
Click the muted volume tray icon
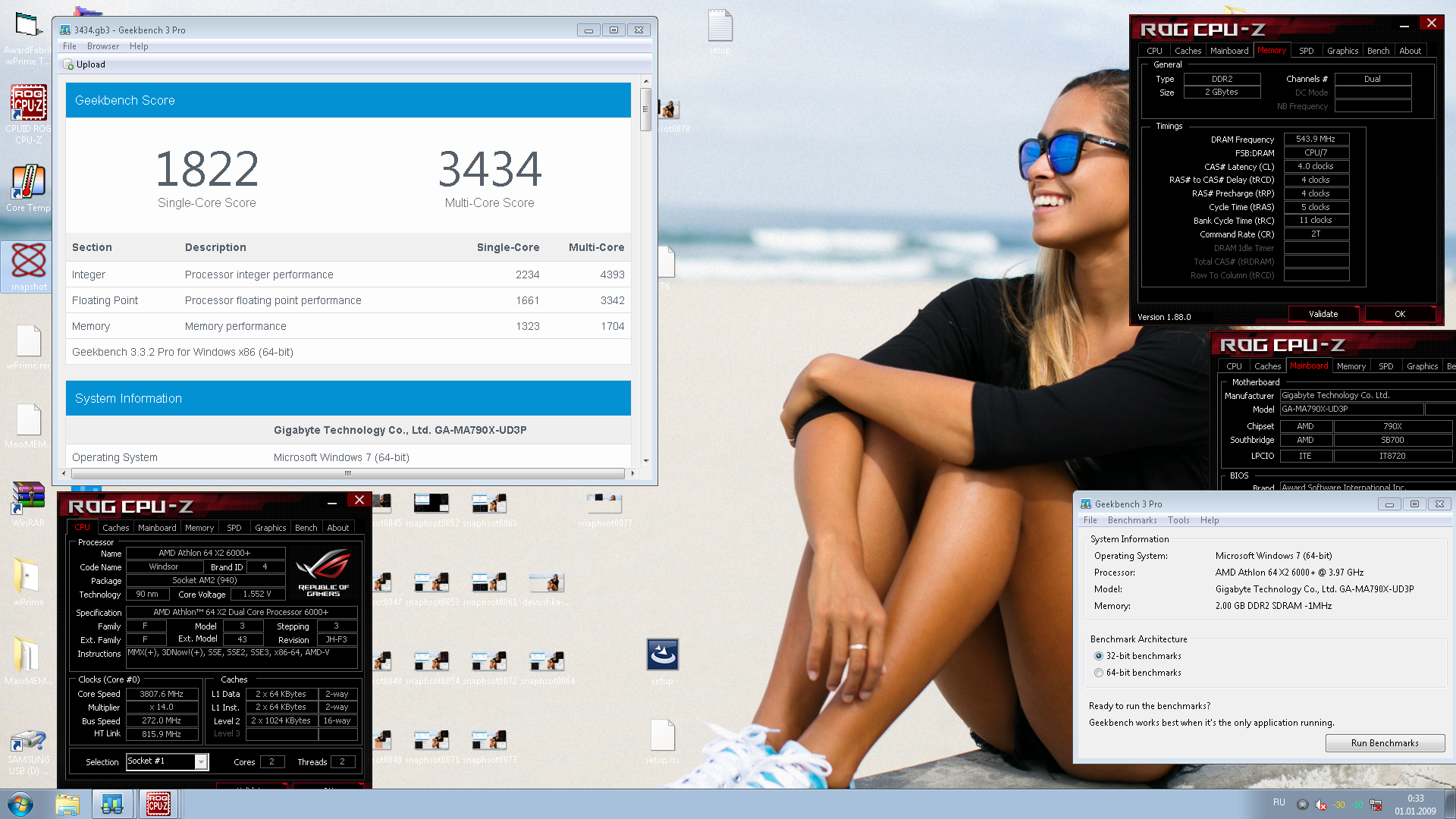[x=1321, y=805]
